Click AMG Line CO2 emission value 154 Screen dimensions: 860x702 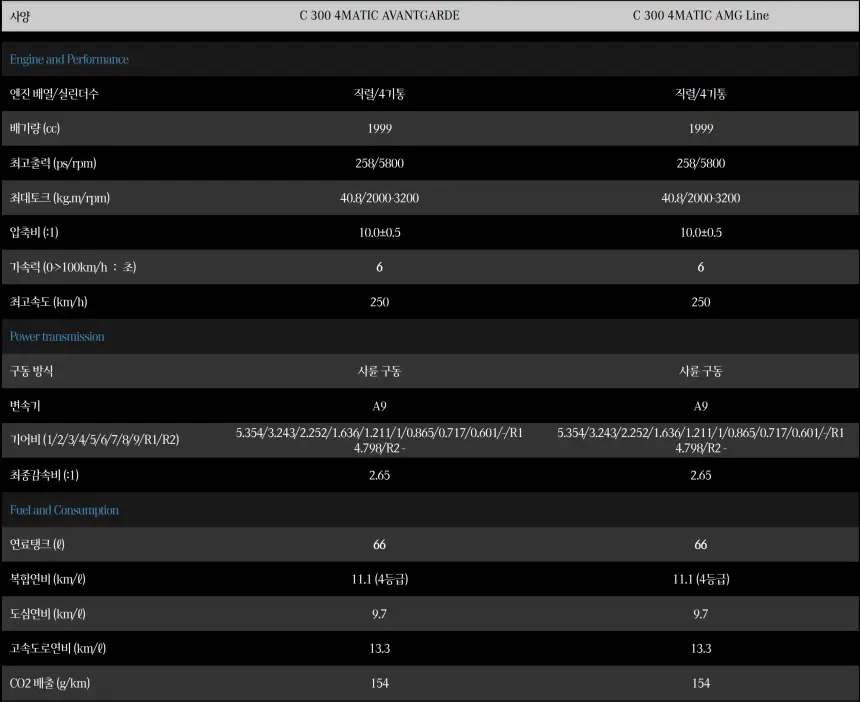point(701,683)
